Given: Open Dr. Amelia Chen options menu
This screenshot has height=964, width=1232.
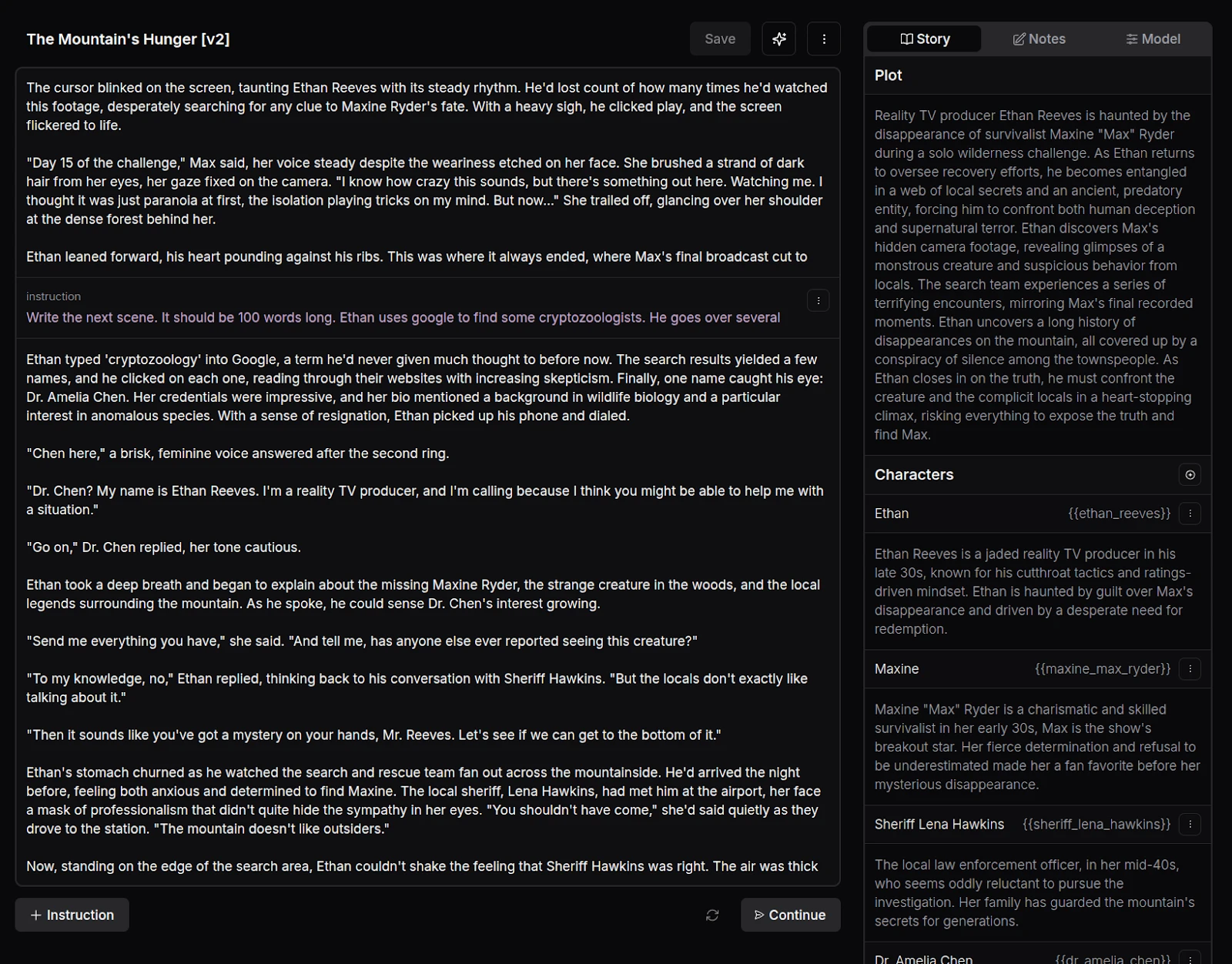Looking at the screenshot, I should tap(1190, 959).
